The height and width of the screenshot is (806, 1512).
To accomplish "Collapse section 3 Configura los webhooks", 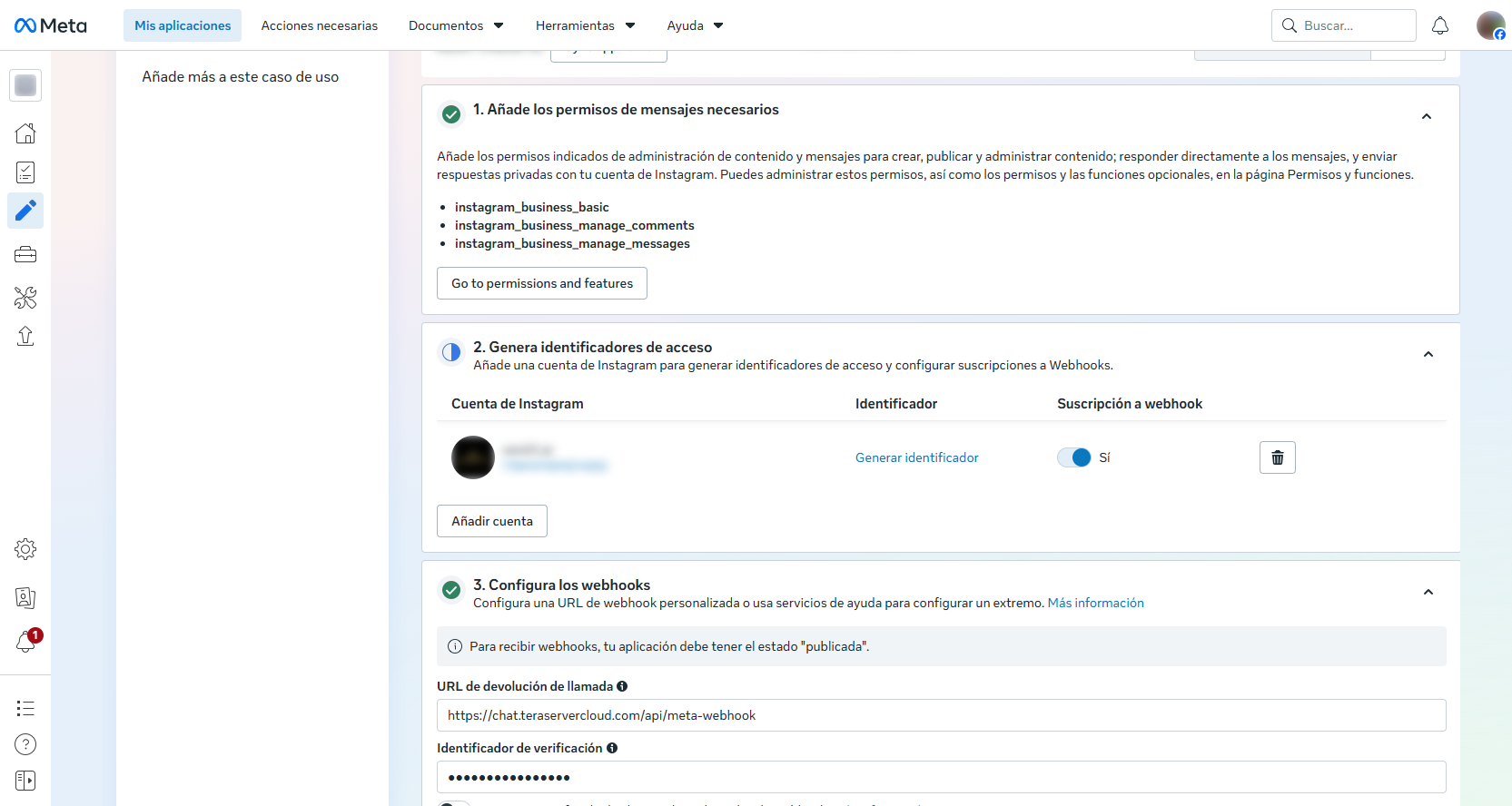I will point(1428,592).
